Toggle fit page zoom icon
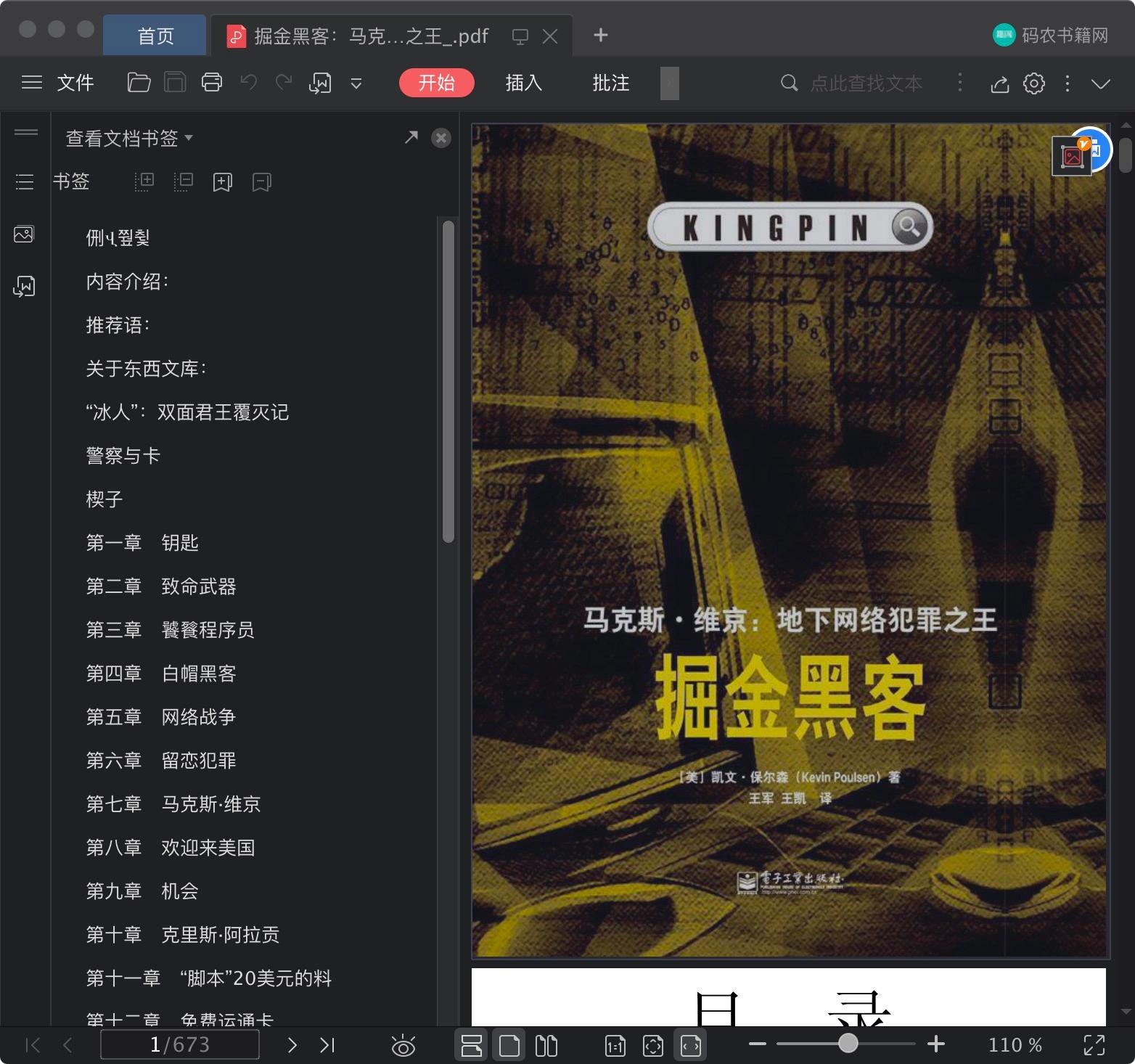The width and height of the screenshot is (1135, 1064). click(x=653, y=1046)
